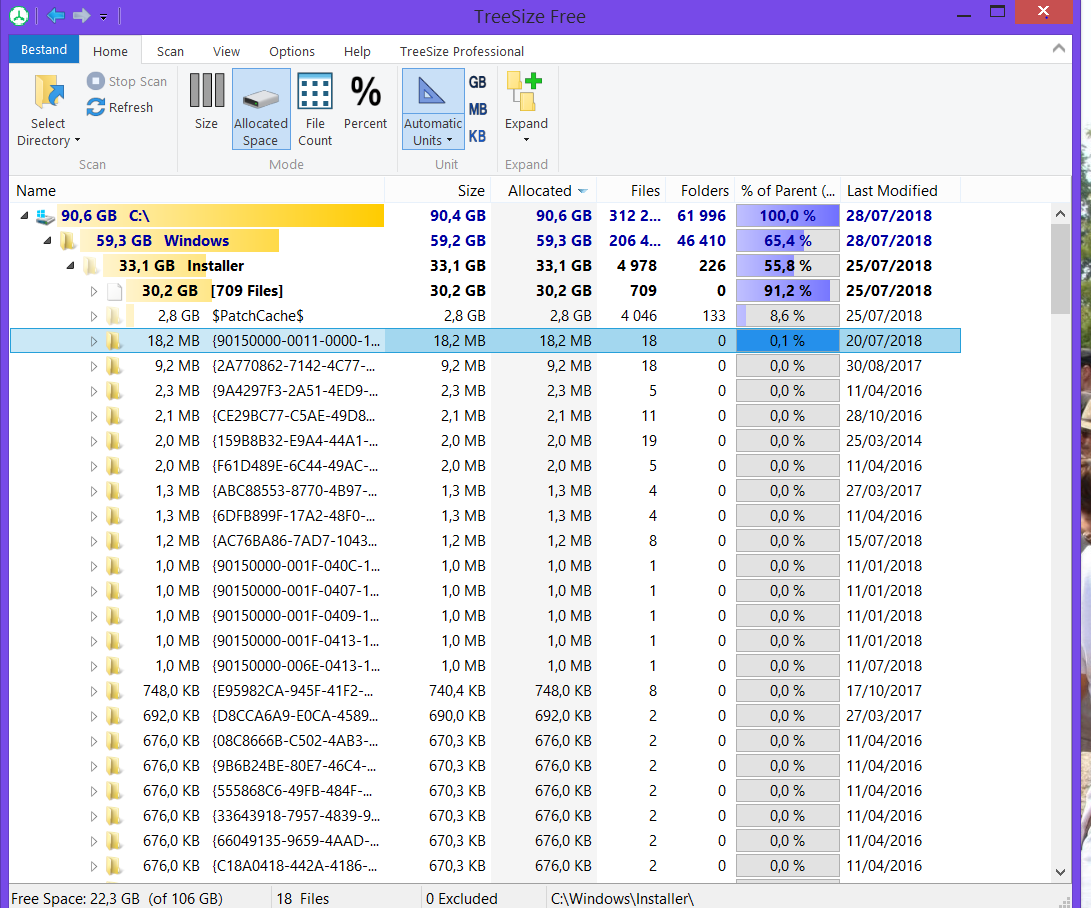Expand the [709 Files] node
This screenshot has height=908, width=1091.
(x=93, y=291)
